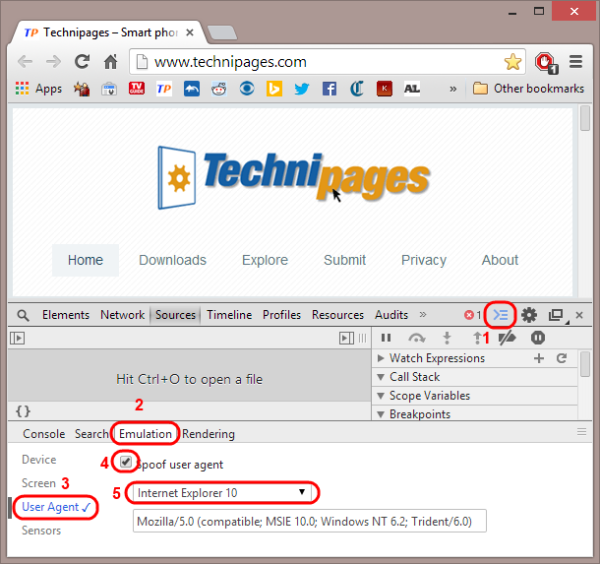
Task: Close the DevTools panel
Action: [x=579, y=315]
